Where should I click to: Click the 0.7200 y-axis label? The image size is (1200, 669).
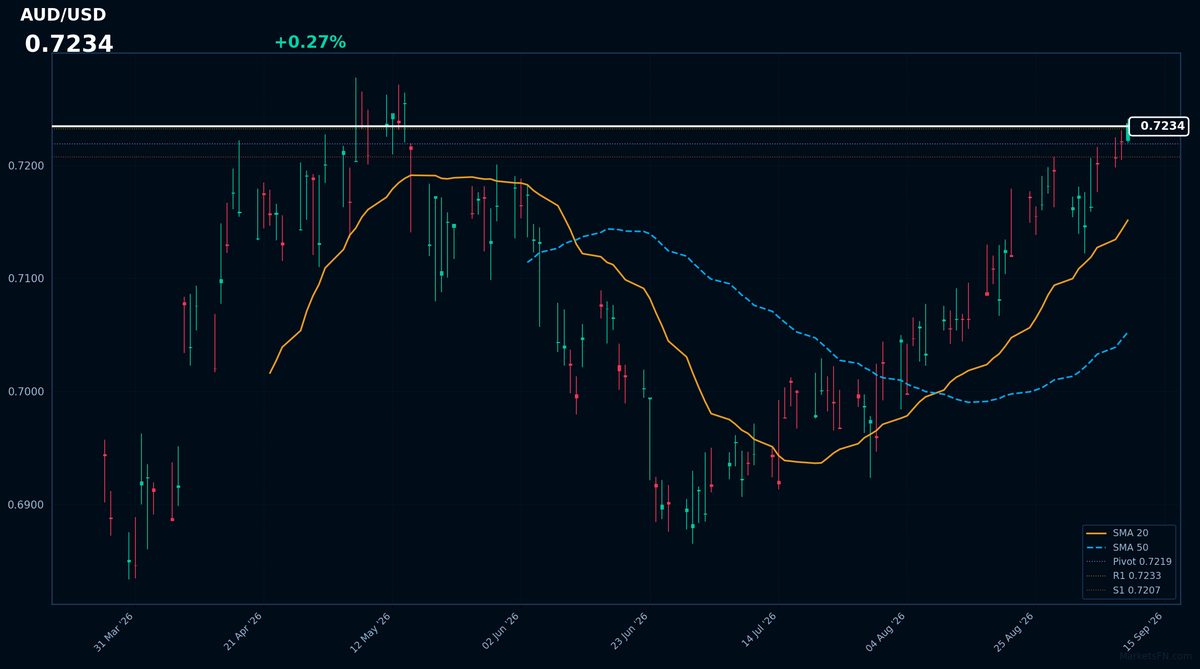point(27,164)
